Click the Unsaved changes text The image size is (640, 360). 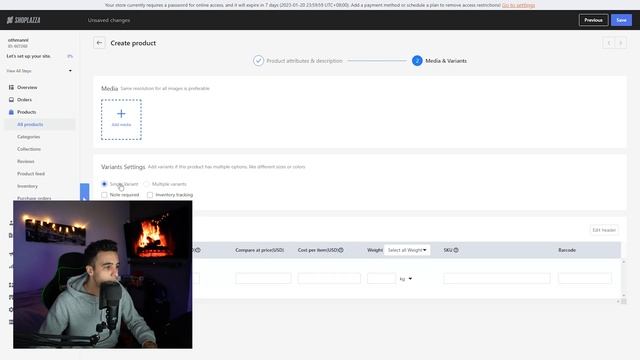[109, 20]
